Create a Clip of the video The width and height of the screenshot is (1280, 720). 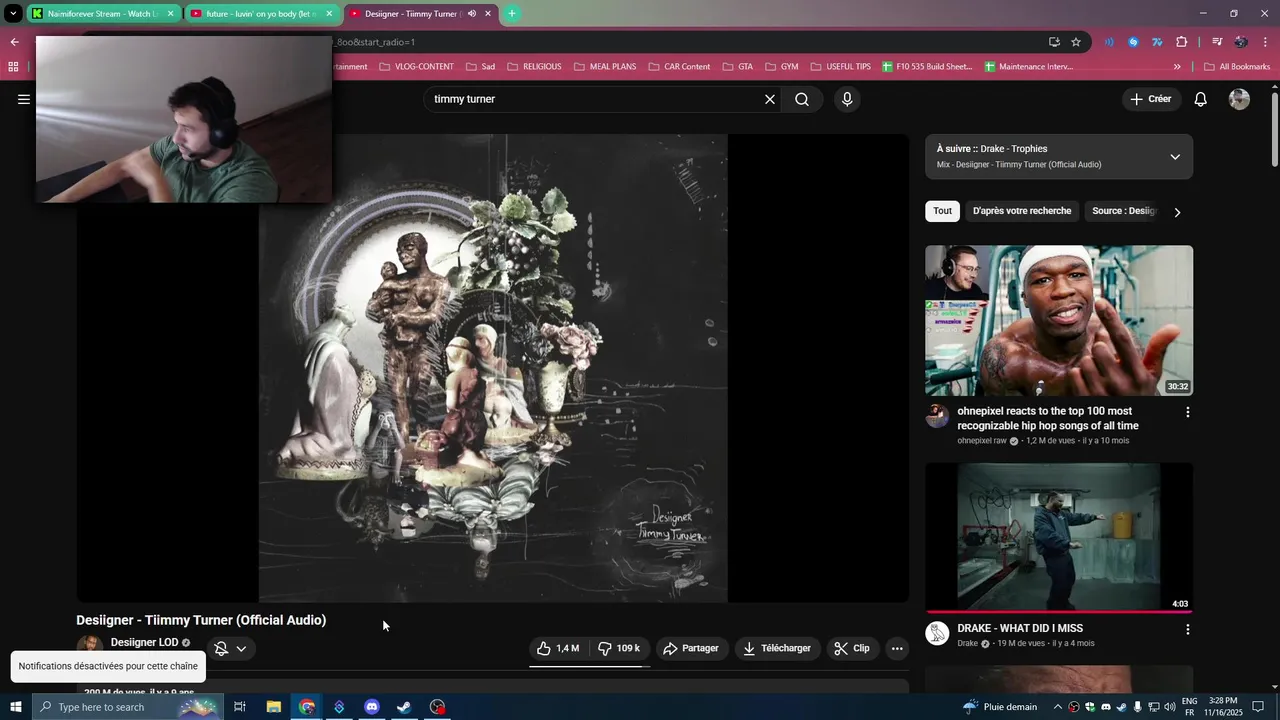pyautogui.click(x=852, y=648)
